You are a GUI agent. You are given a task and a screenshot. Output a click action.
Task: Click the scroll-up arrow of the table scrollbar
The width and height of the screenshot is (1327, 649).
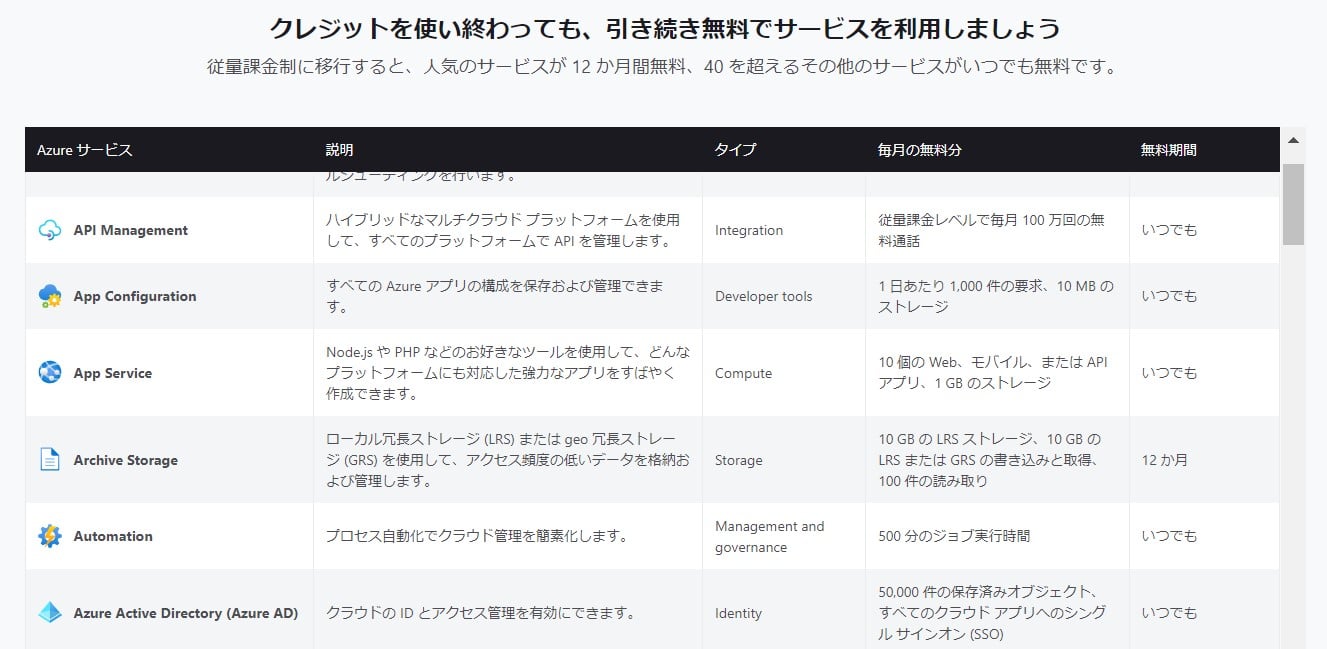(1293, 140)
